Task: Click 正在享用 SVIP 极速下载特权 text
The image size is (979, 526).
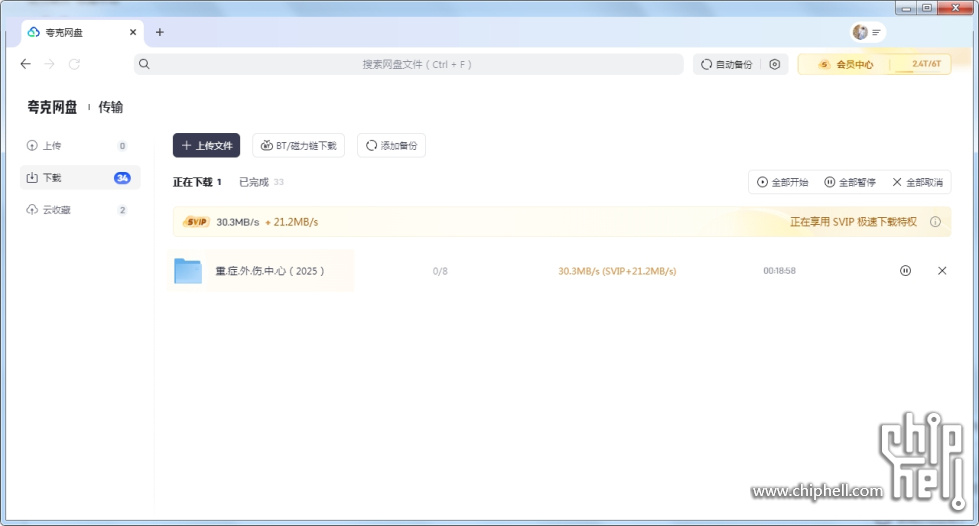Action: [x=854, y=222]
